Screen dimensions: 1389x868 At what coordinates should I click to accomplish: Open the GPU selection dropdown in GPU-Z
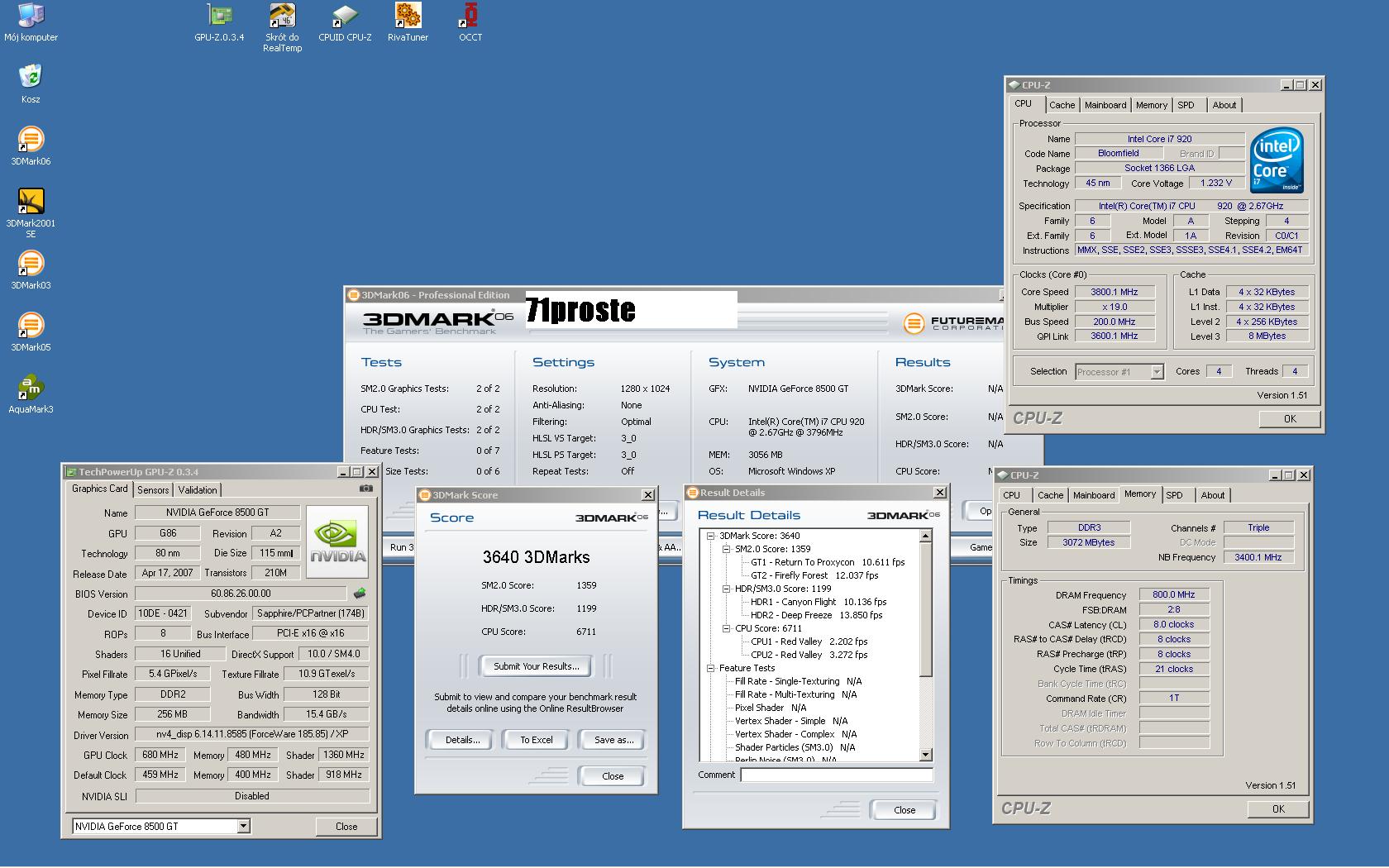click(243, 826)
